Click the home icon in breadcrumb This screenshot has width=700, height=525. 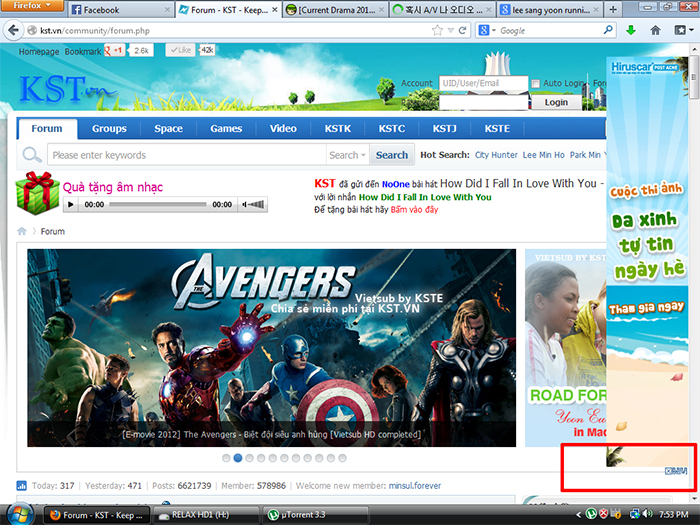pyautogui.click(x=21, y=231)
